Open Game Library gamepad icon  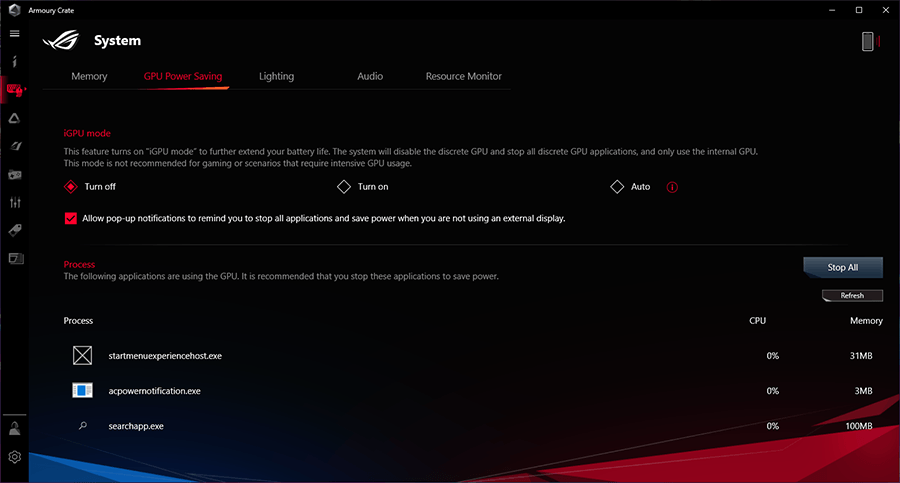coord(15,175)
